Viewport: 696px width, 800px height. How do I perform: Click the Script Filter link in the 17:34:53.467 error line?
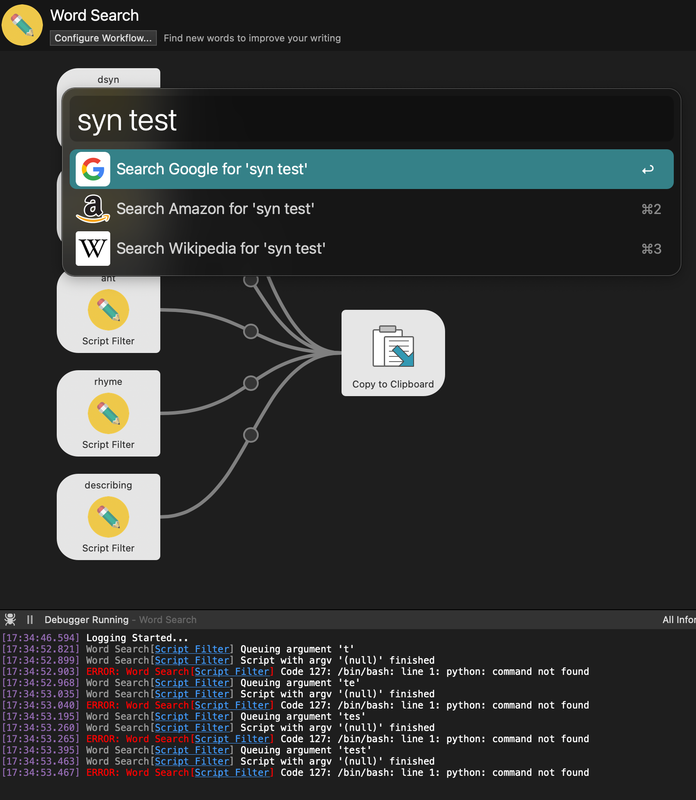point(232,772)
